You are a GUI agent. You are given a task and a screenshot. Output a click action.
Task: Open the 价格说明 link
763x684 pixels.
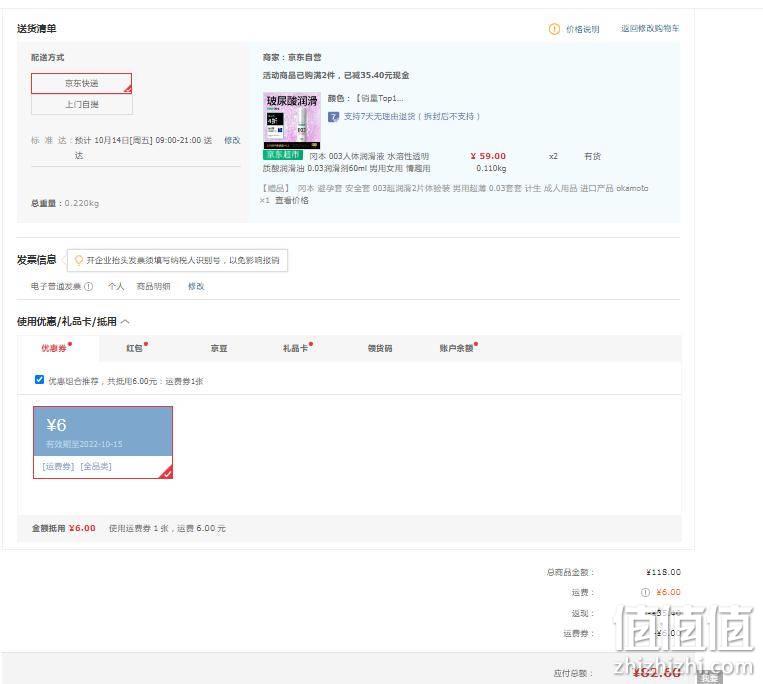click(582, 29)
